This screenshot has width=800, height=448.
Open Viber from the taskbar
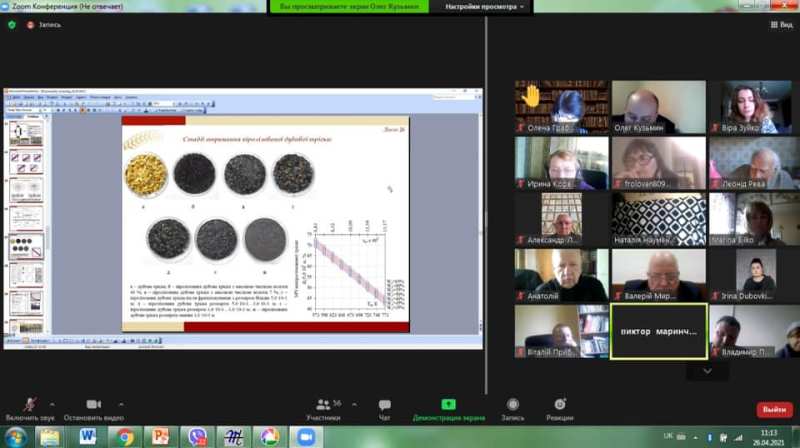click(x=197, y=437)
